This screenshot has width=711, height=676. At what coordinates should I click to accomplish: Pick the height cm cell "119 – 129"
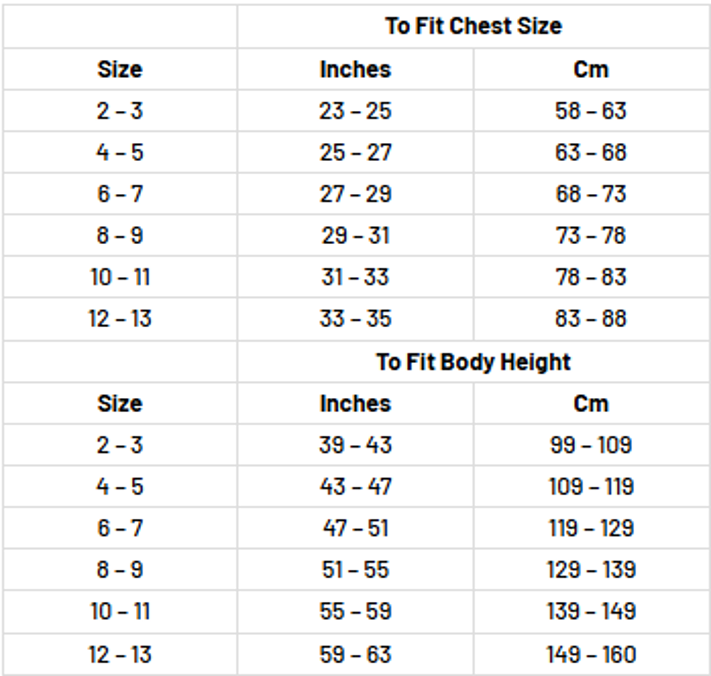point(591,528)
